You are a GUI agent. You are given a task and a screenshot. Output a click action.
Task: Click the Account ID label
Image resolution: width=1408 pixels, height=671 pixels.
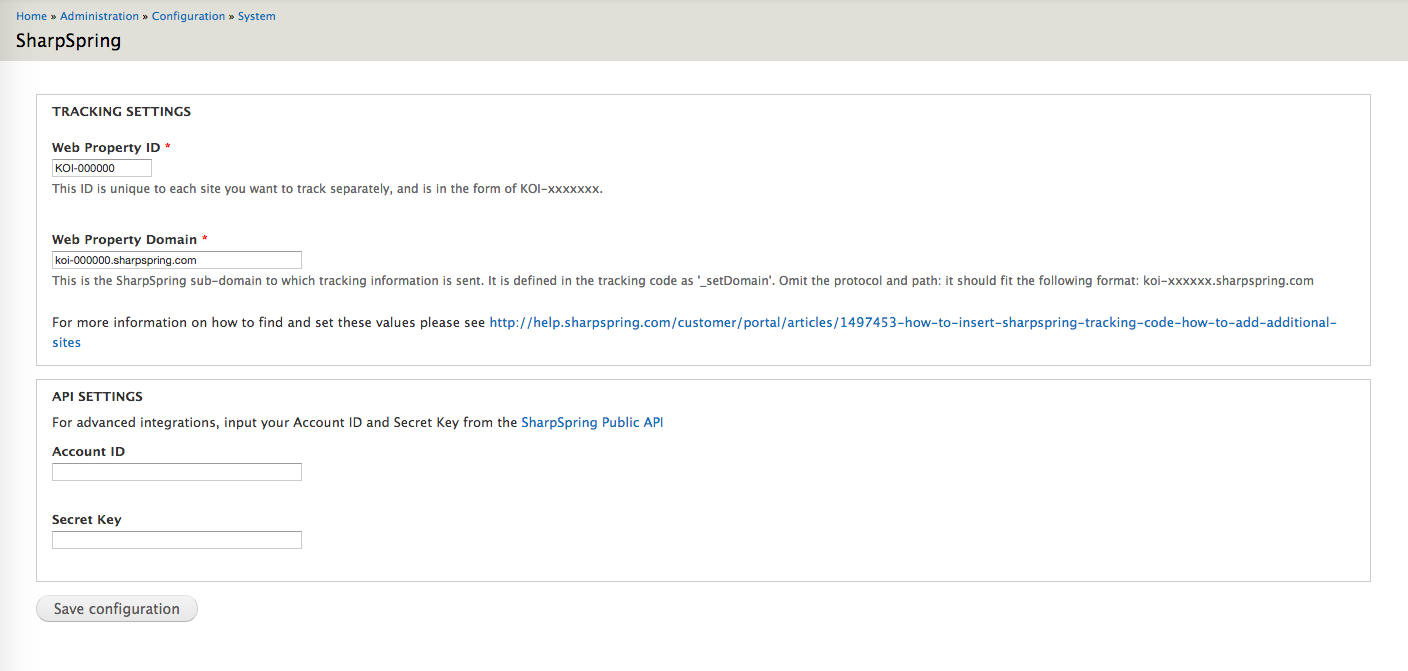[89, 451]
